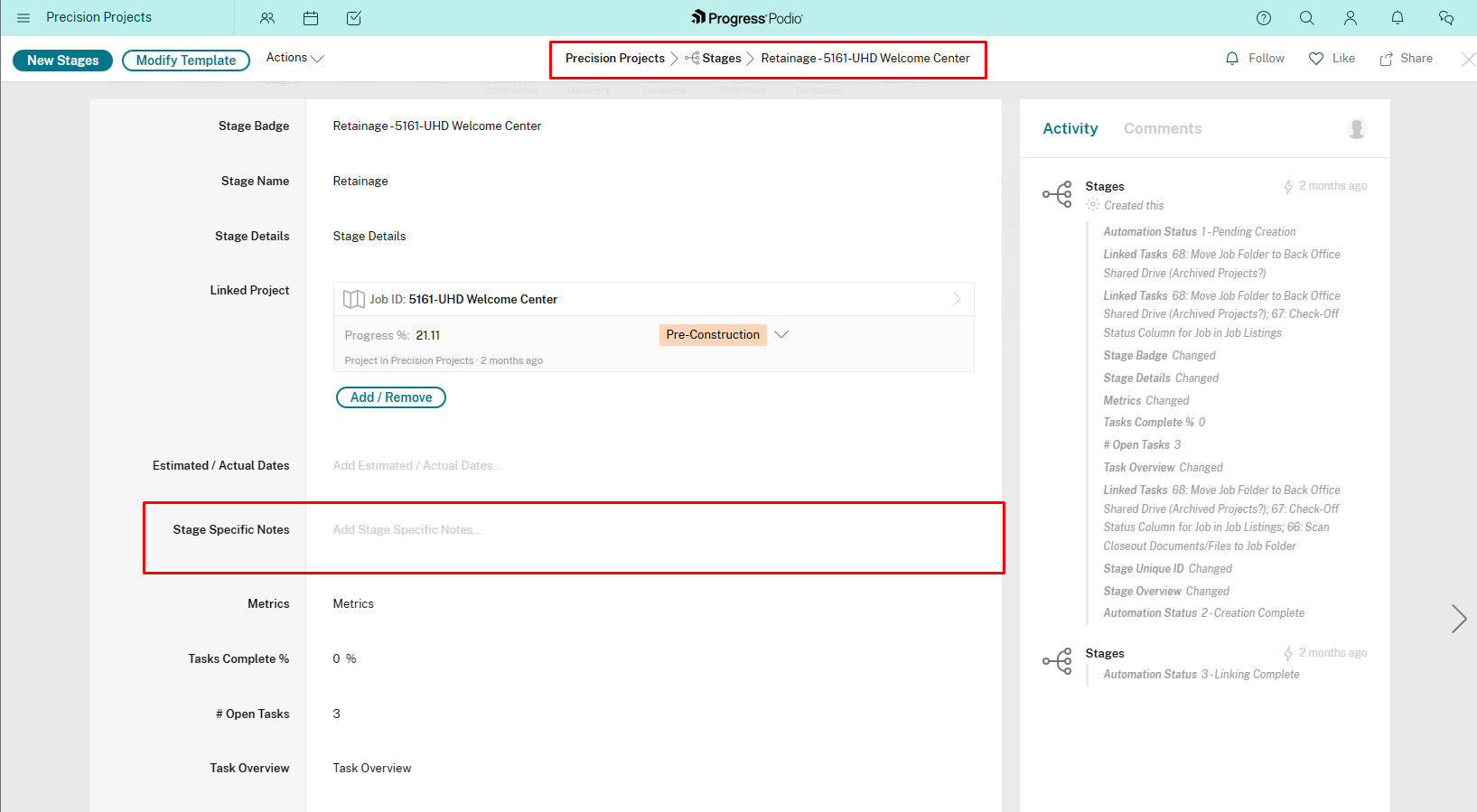The height and width of the screenshot is (812, 1477).
Task: Open the help question mark icon
Action: click(x=1264, y=18)
